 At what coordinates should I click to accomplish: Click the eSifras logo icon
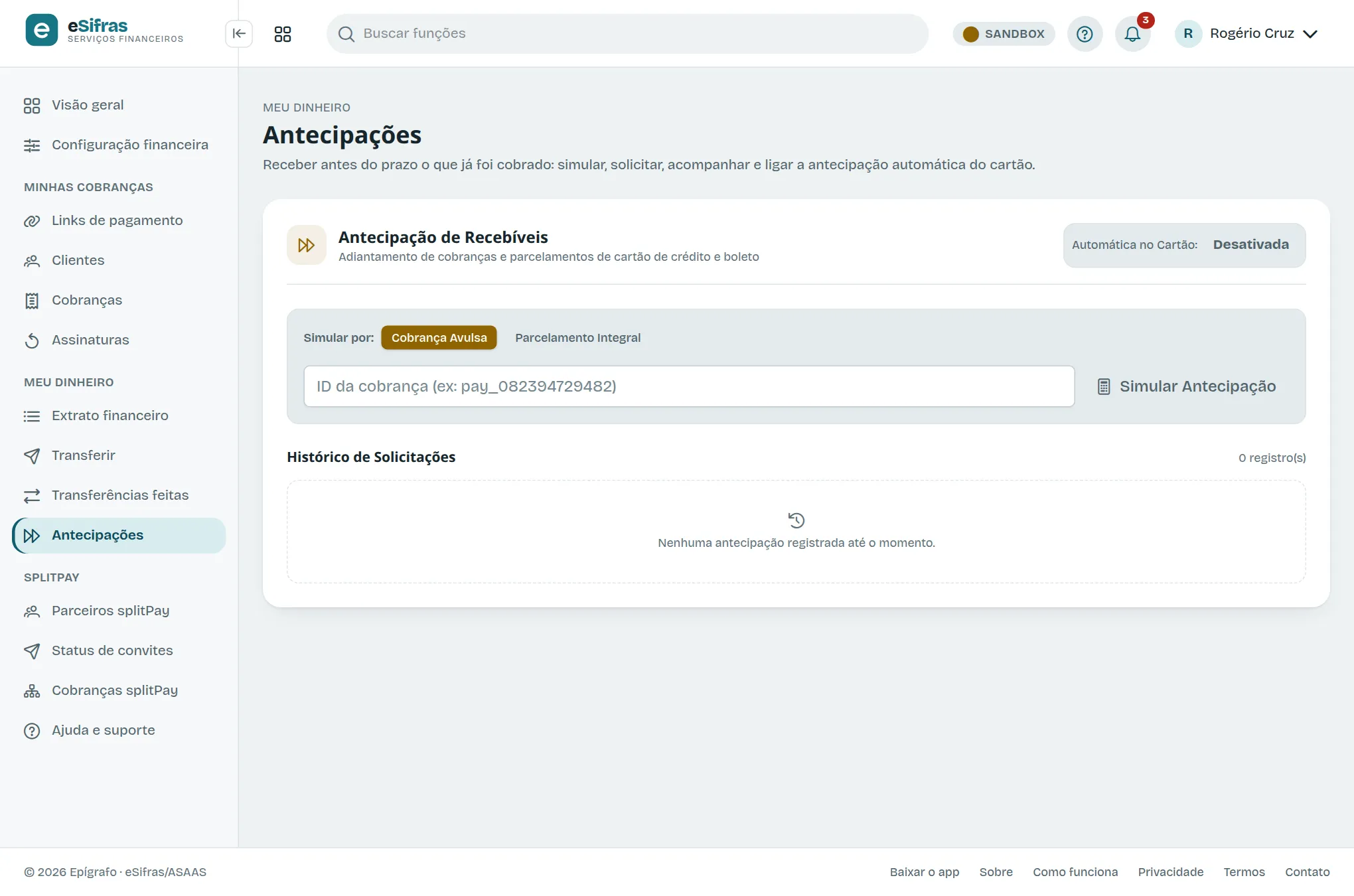pyautogui.click(x=42, y=31)
